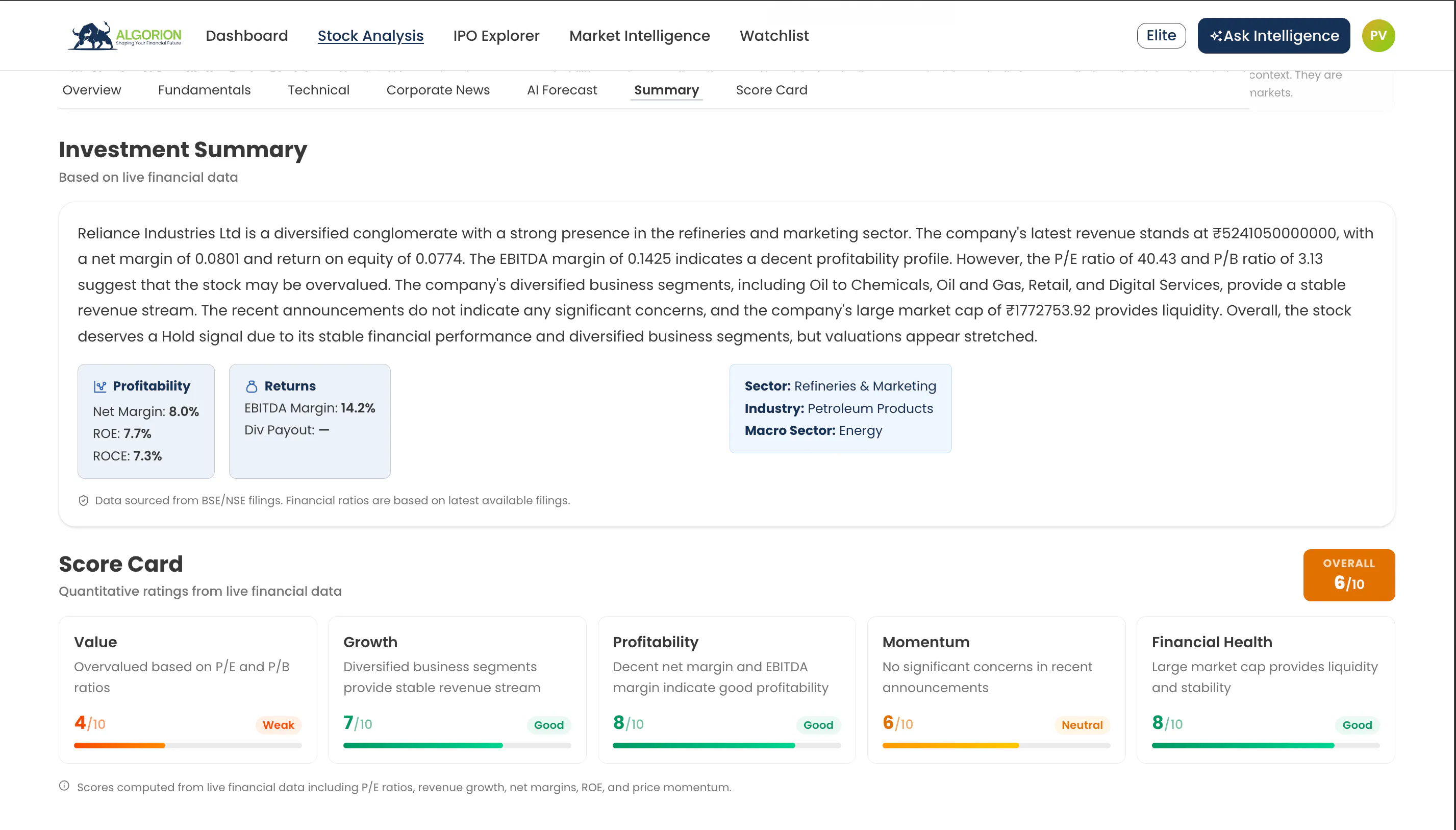Image resolution: width=1456 pixels, height=830 pixels.
Task: Click the Momentum Neutral rating badge
Action: [1082, 724]
